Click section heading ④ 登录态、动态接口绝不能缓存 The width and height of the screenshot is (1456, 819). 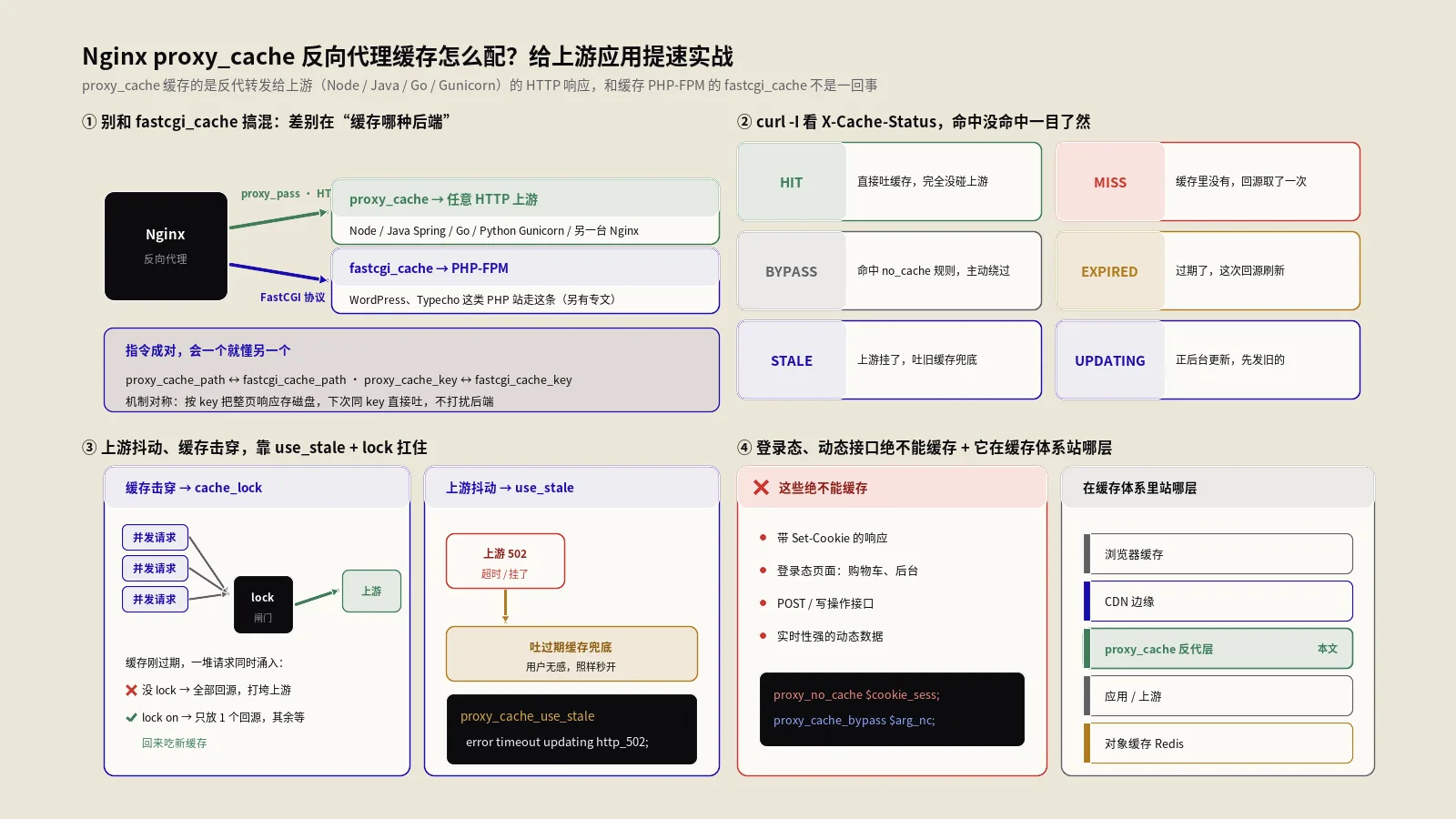pyautogui.click(x=925, y=448)
